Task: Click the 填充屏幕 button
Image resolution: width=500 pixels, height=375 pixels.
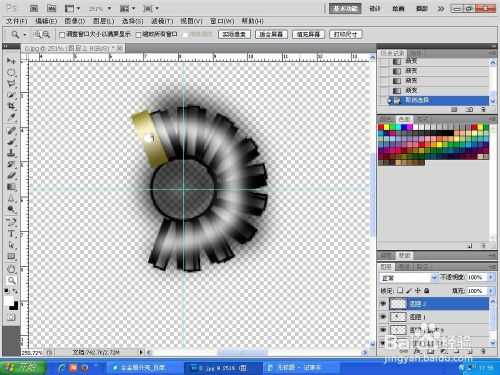Action: 308,34
